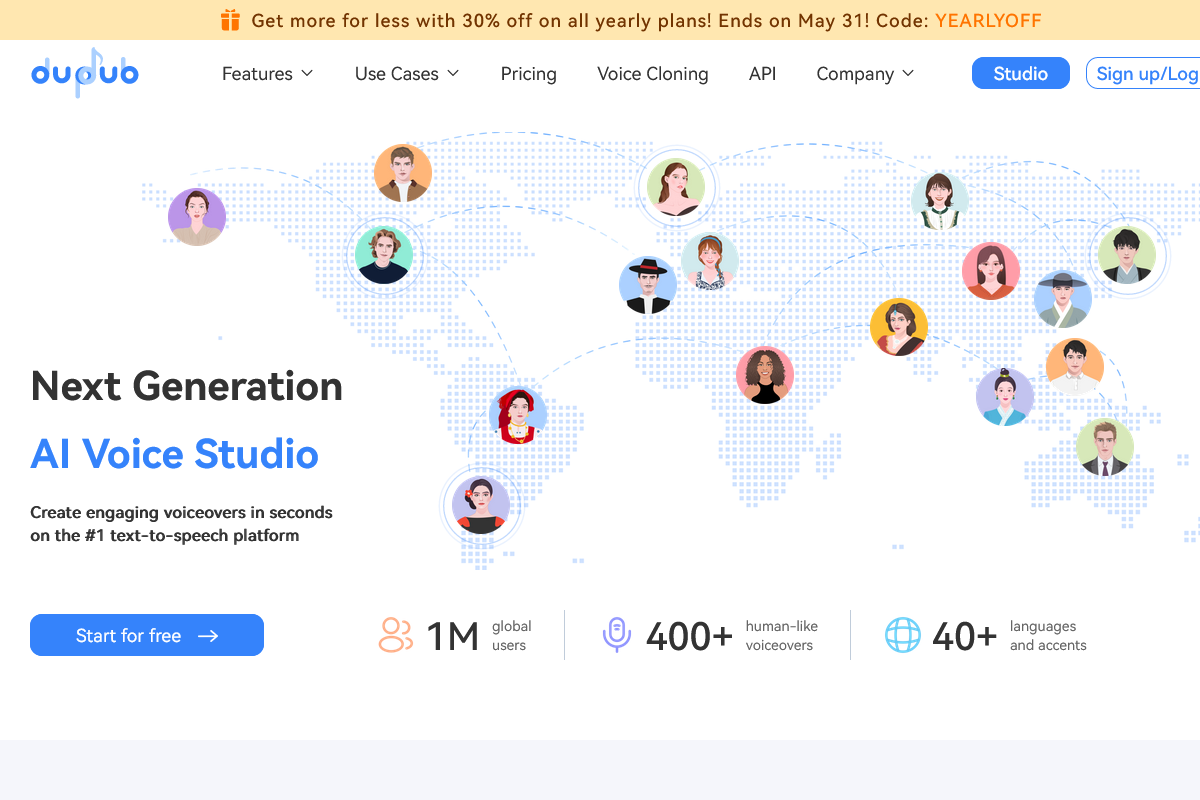Select the avatar in traditional Korean attire
Screen dimensions: 1200x800
tap(1063, 299)
